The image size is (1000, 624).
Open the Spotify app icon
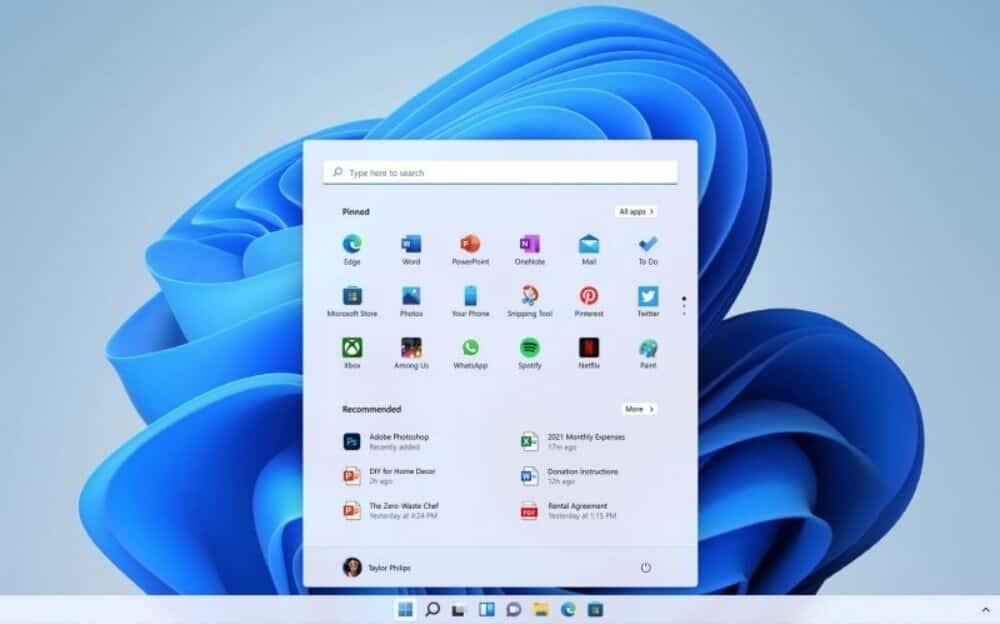(x=529, y=349)
